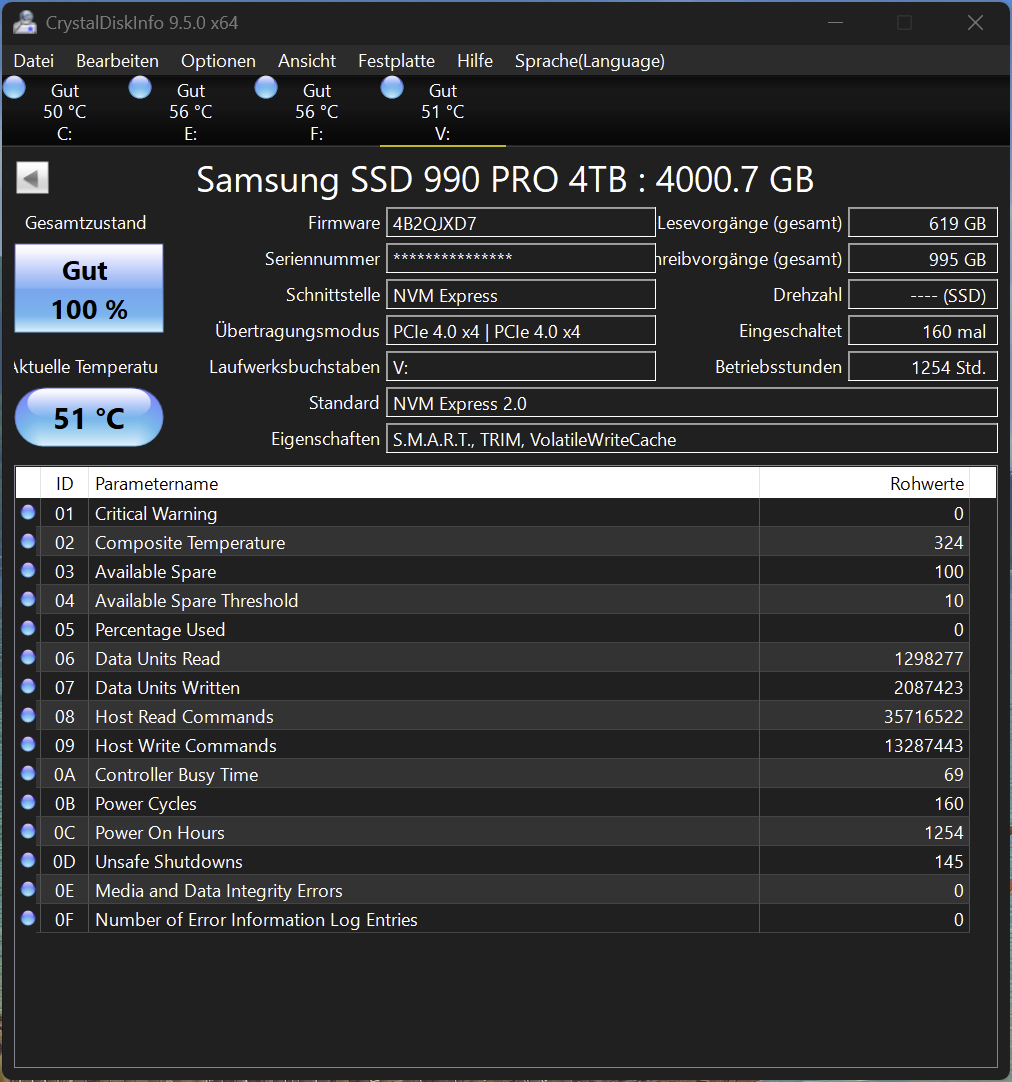The image size is (1012, 1082).
Task: Select the Controller Busy Time parameter name
Action: pyautogui.click(x=177, y=774)
